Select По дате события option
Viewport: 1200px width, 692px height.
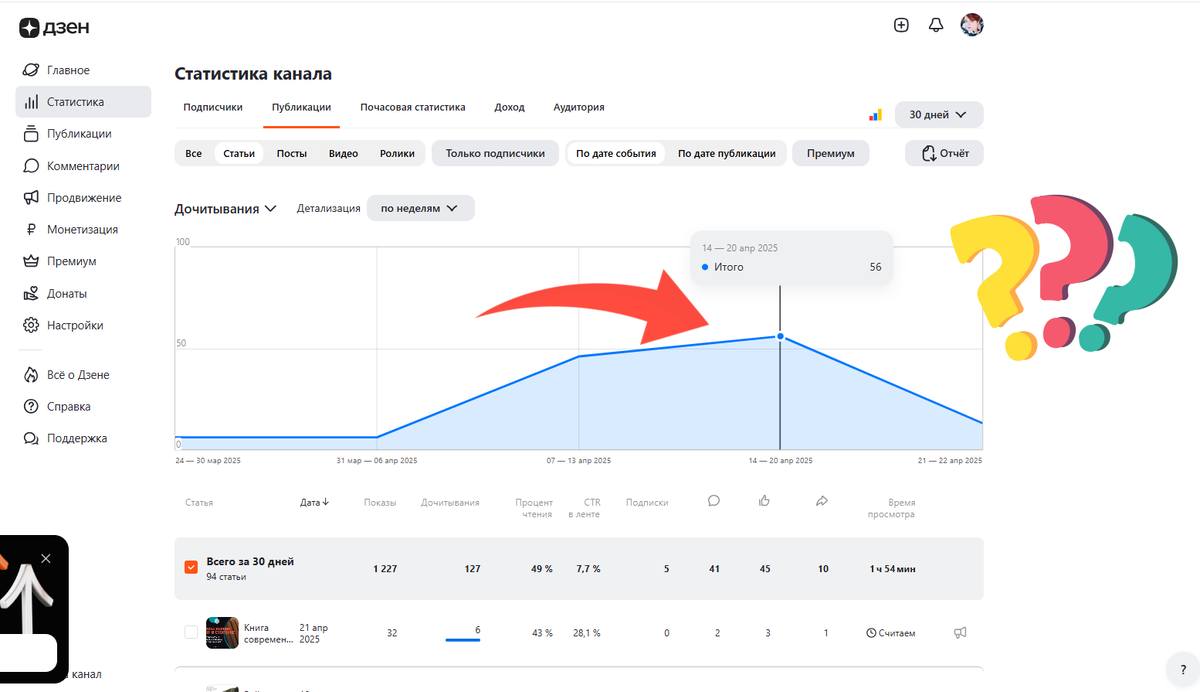(x=616, y=153)
